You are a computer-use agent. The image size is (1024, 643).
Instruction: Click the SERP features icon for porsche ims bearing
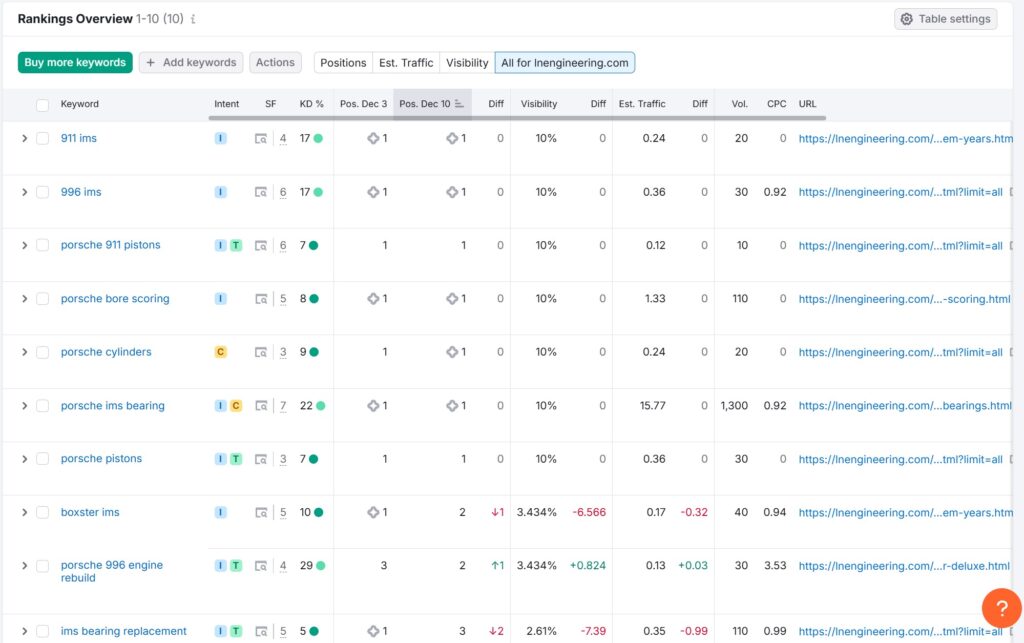click(x=261, y=406)
